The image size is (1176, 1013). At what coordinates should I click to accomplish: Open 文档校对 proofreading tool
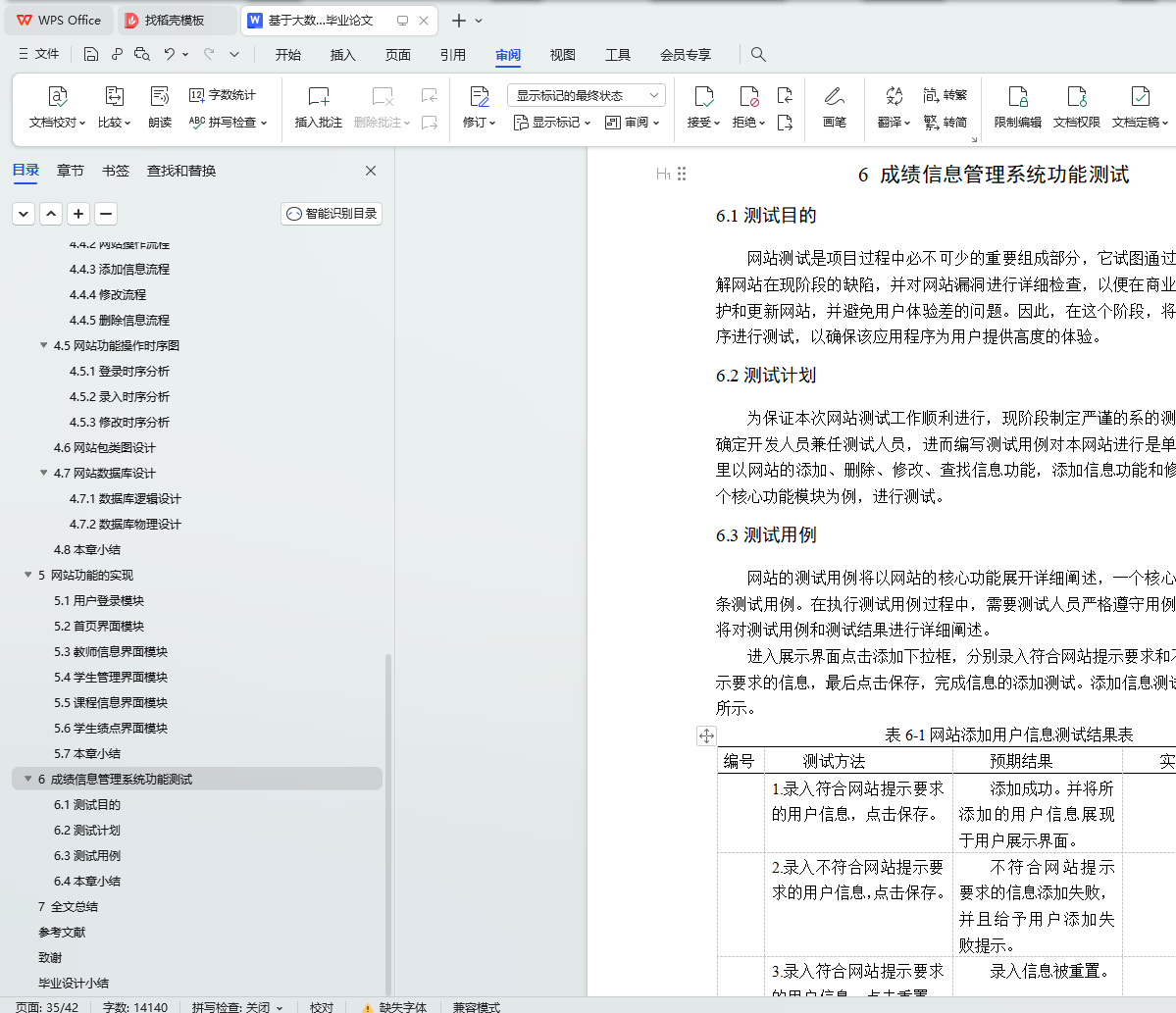[x=57, y=107]
